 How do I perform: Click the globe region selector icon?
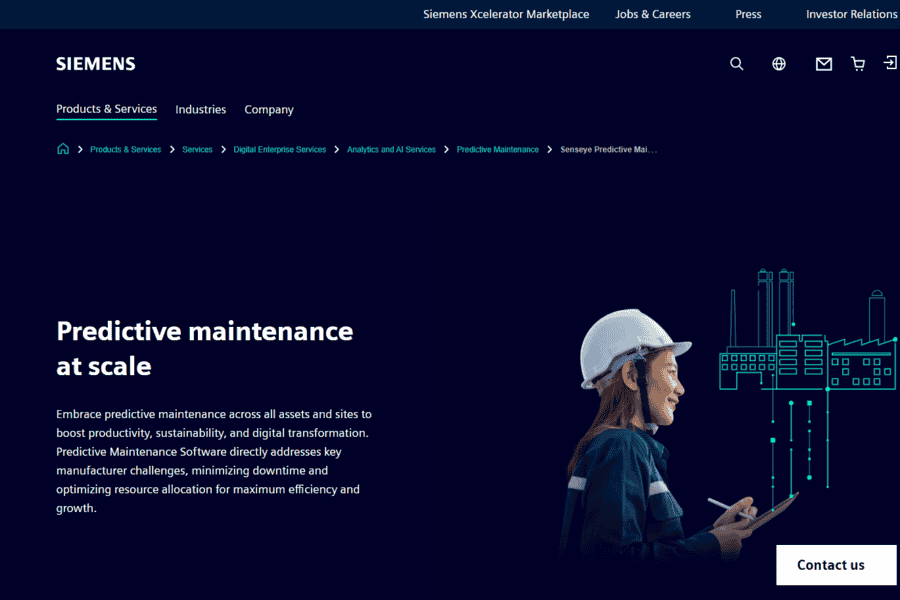(779, 64)
